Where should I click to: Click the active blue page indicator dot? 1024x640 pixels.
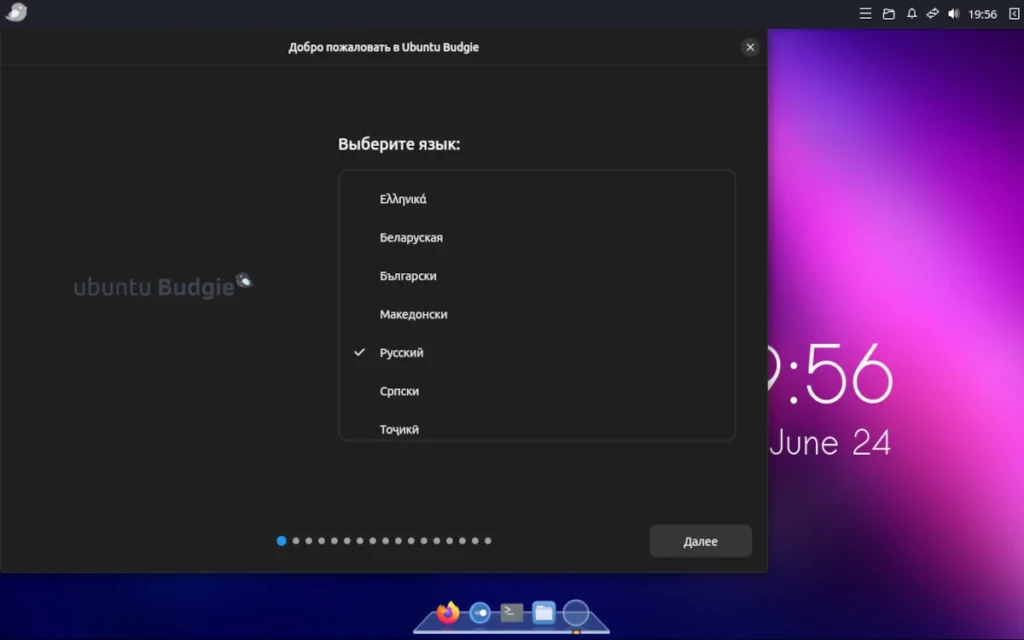[x=281, y=541]
